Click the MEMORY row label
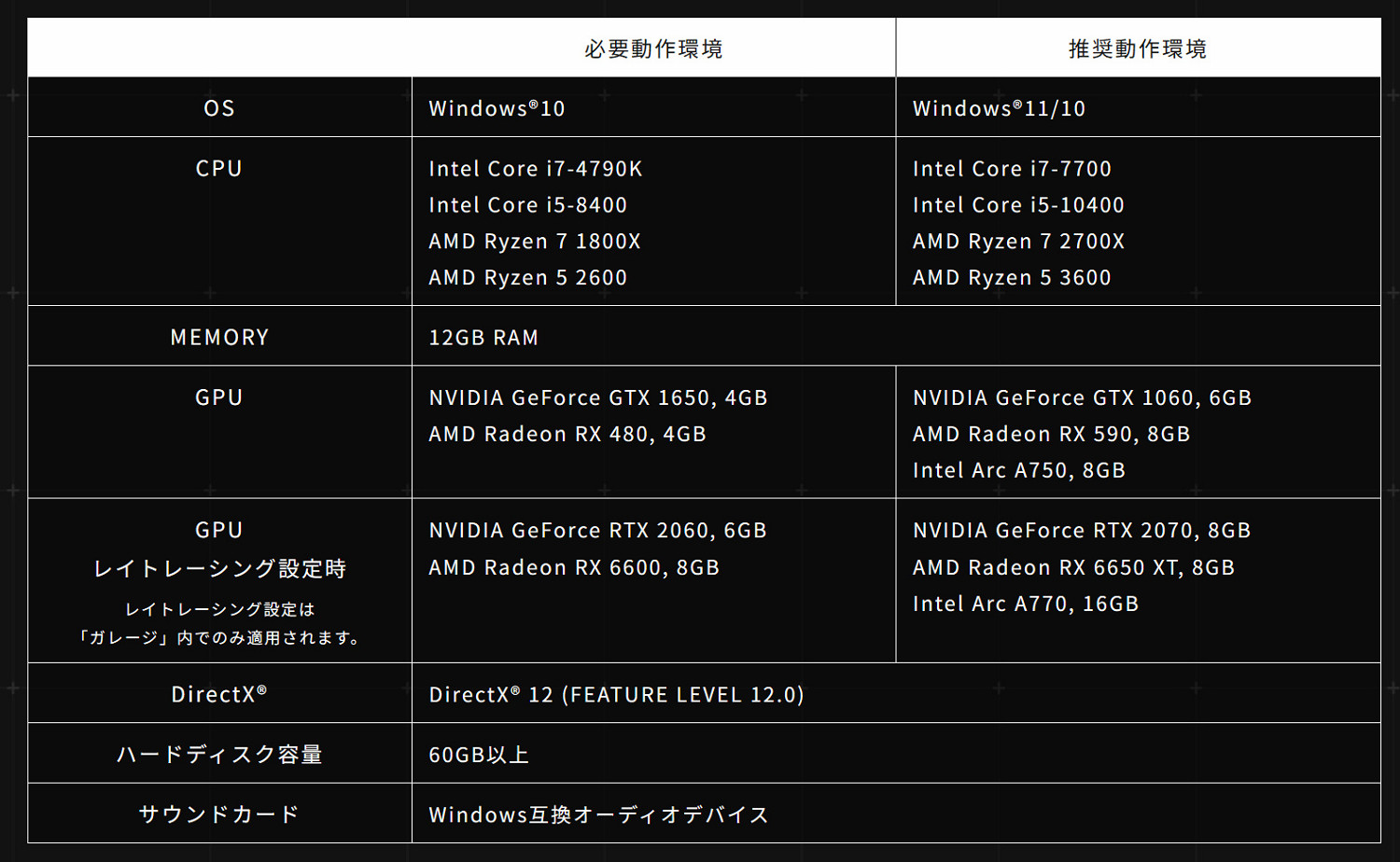The width and height of the screenshot is (1400, 862). 219,337
